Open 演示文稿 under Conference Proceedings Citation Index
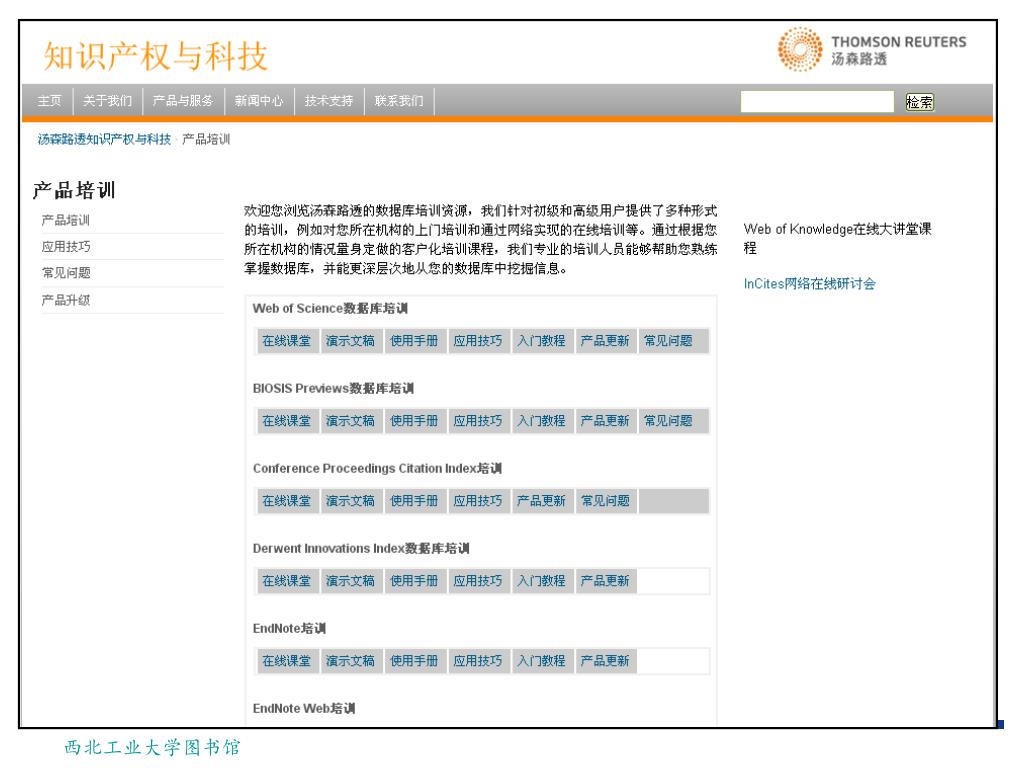Screen dimensions: 1024x768 coord(351,501)
